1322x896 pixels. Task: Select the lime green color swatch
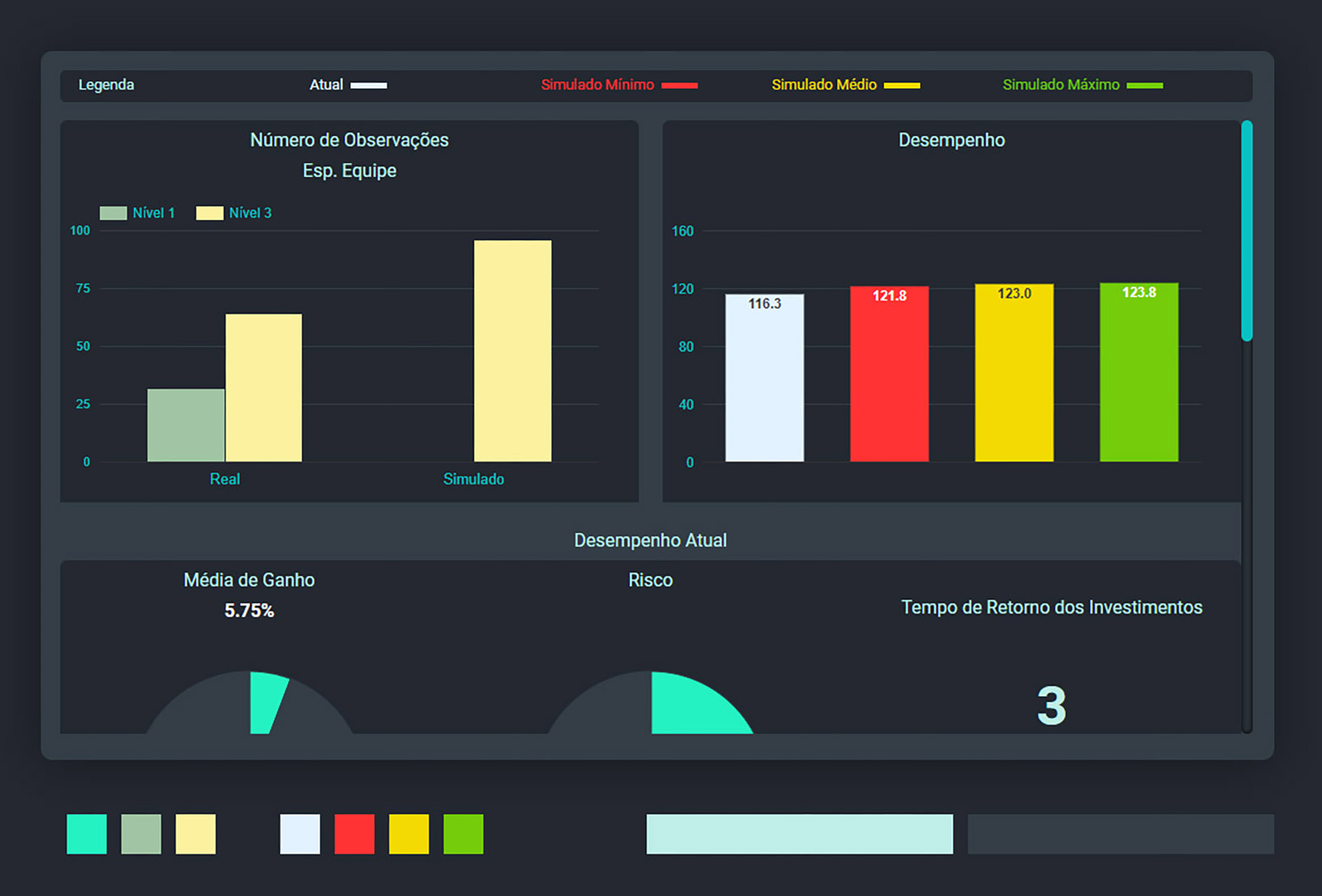coord(463,834)
